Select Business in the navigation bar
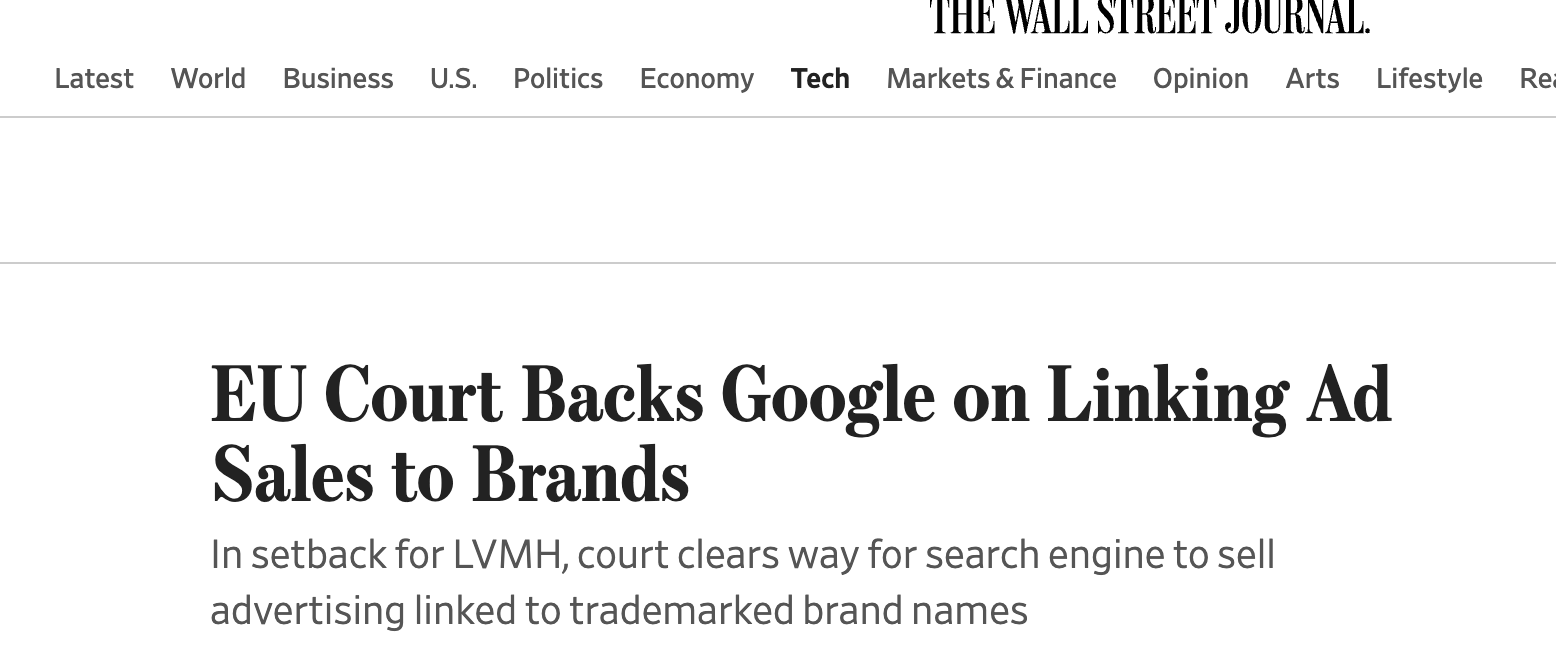The image size is (1556, 656). pyautogui.click(x=338, y=78)
